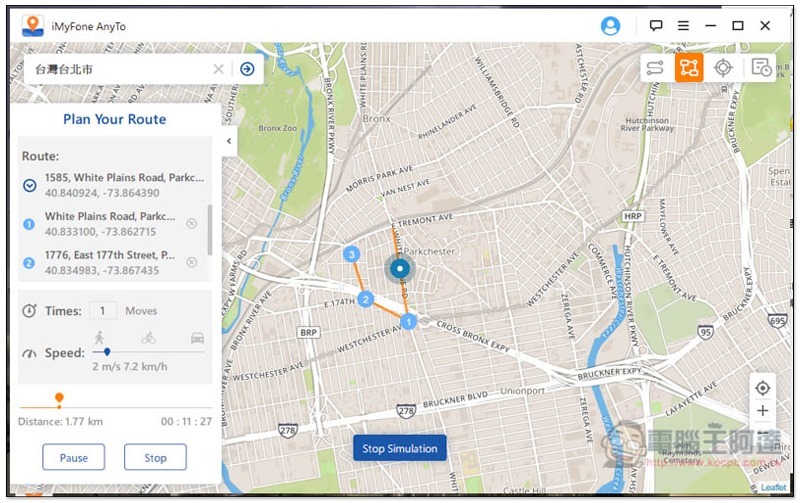
Task: Choose cycling speed icon
Action: (148, 338)
